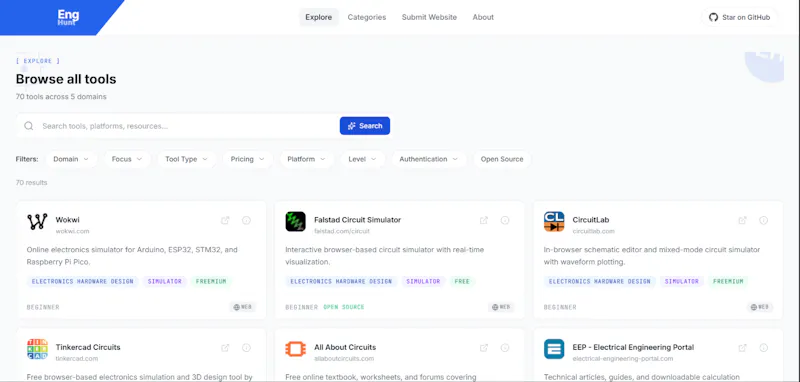Screen dimensions: 800x382
Task: Open the Tool Type filter dropdown
Action: 186,159
